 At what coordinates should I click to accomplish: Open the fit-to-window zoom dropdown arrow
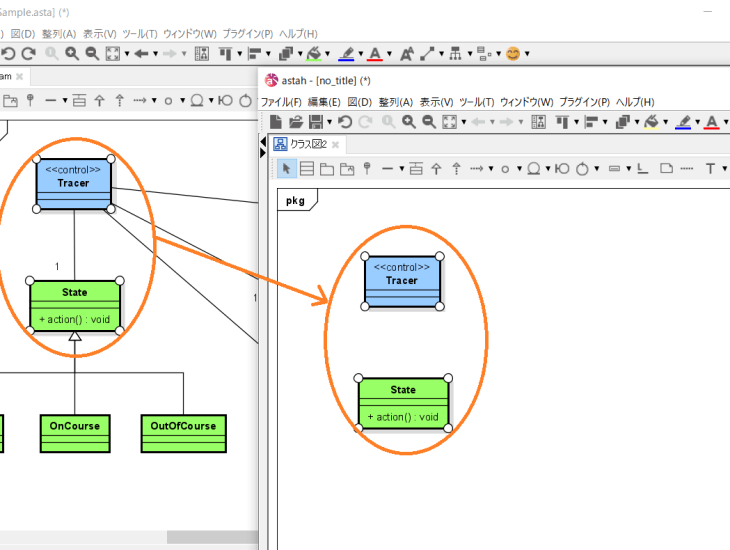(464, 122)
